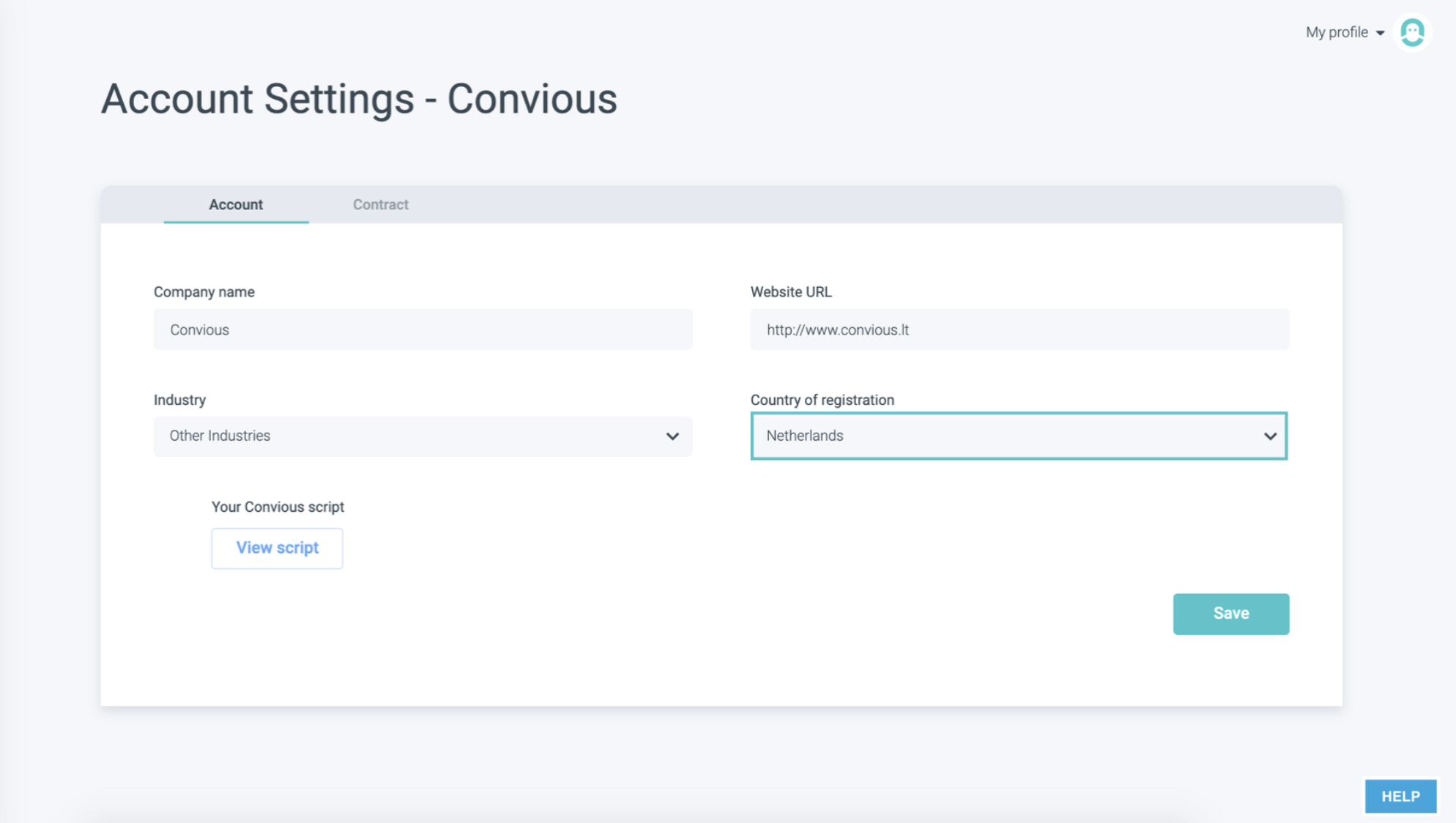The width and height of the screenshot is (1456, 823).
Task: Click the profile avatar icon
Action: pyautogui.click(x=1411, y=32)
